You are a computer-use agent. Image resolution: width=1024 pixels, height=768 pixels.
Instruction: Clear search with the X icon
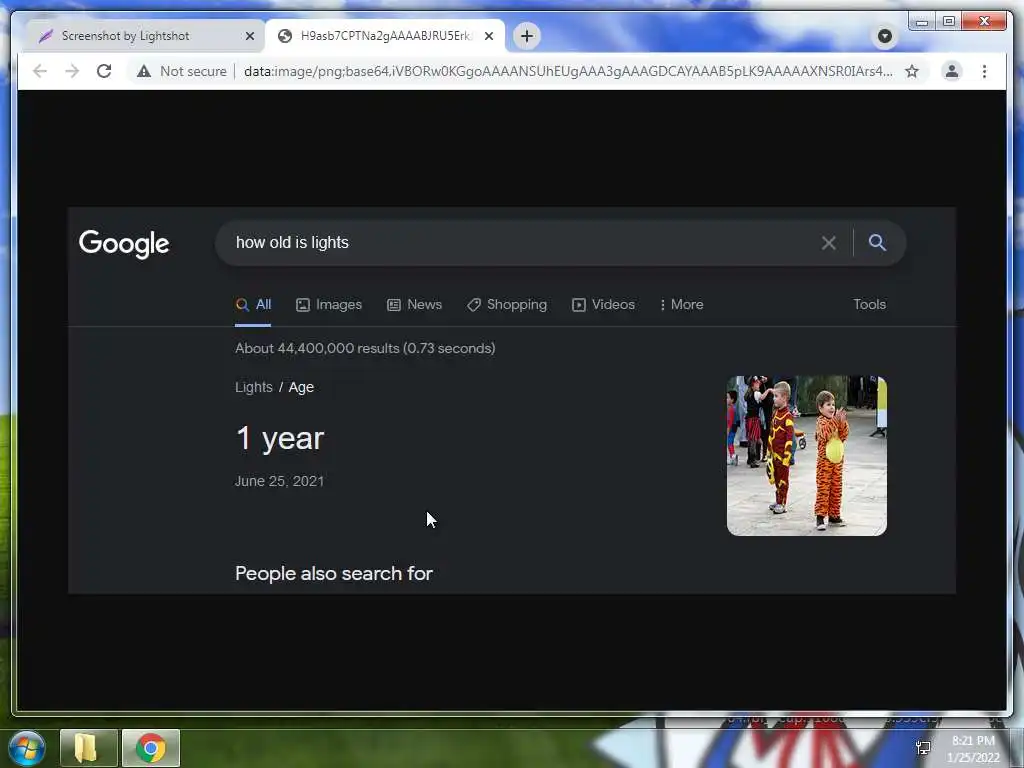tap(829, 243)
